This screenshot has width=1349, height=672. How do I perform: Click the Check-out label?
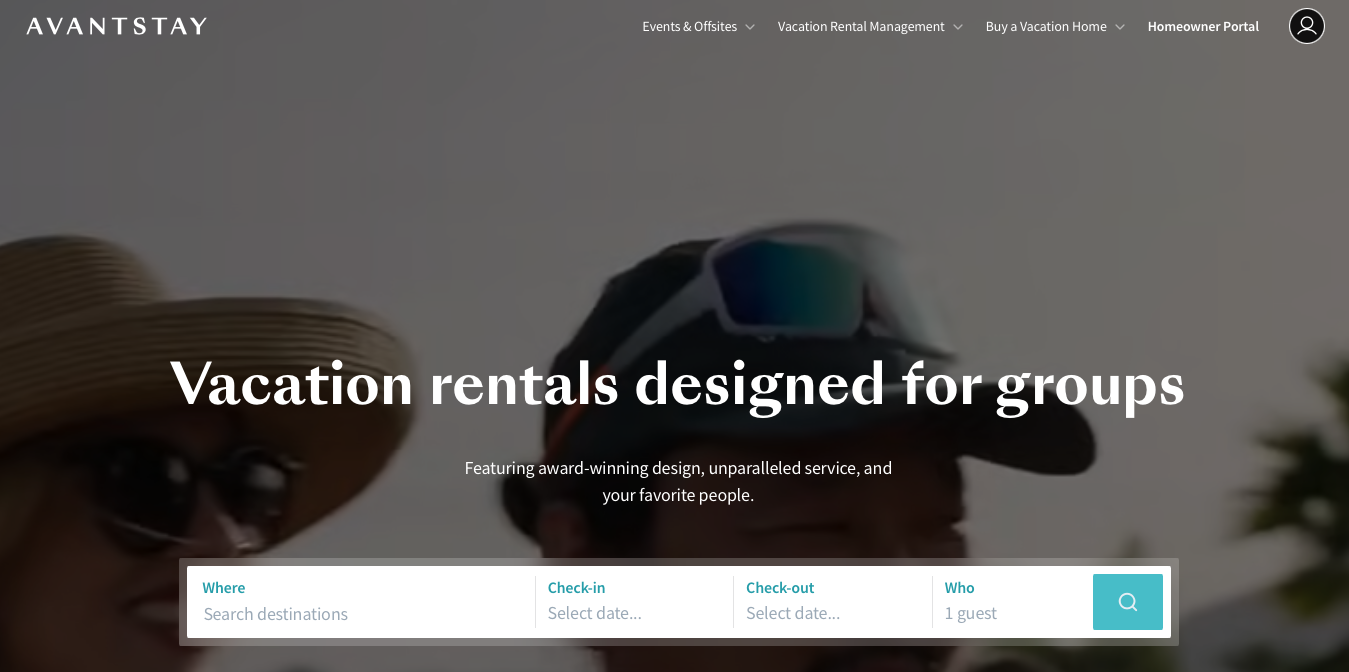[780, 588]
